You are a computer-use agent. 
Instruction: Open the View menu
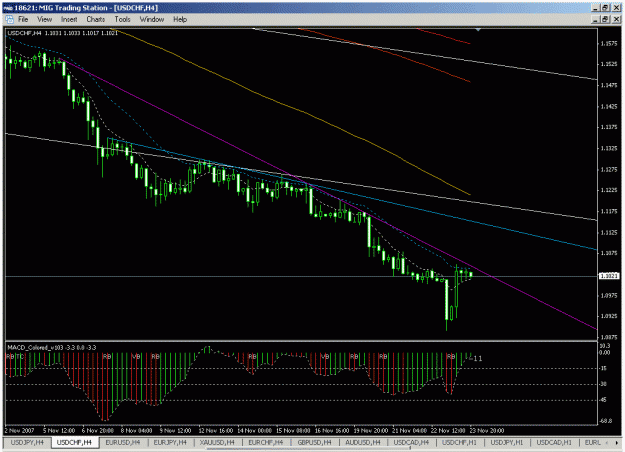[44, 19]
